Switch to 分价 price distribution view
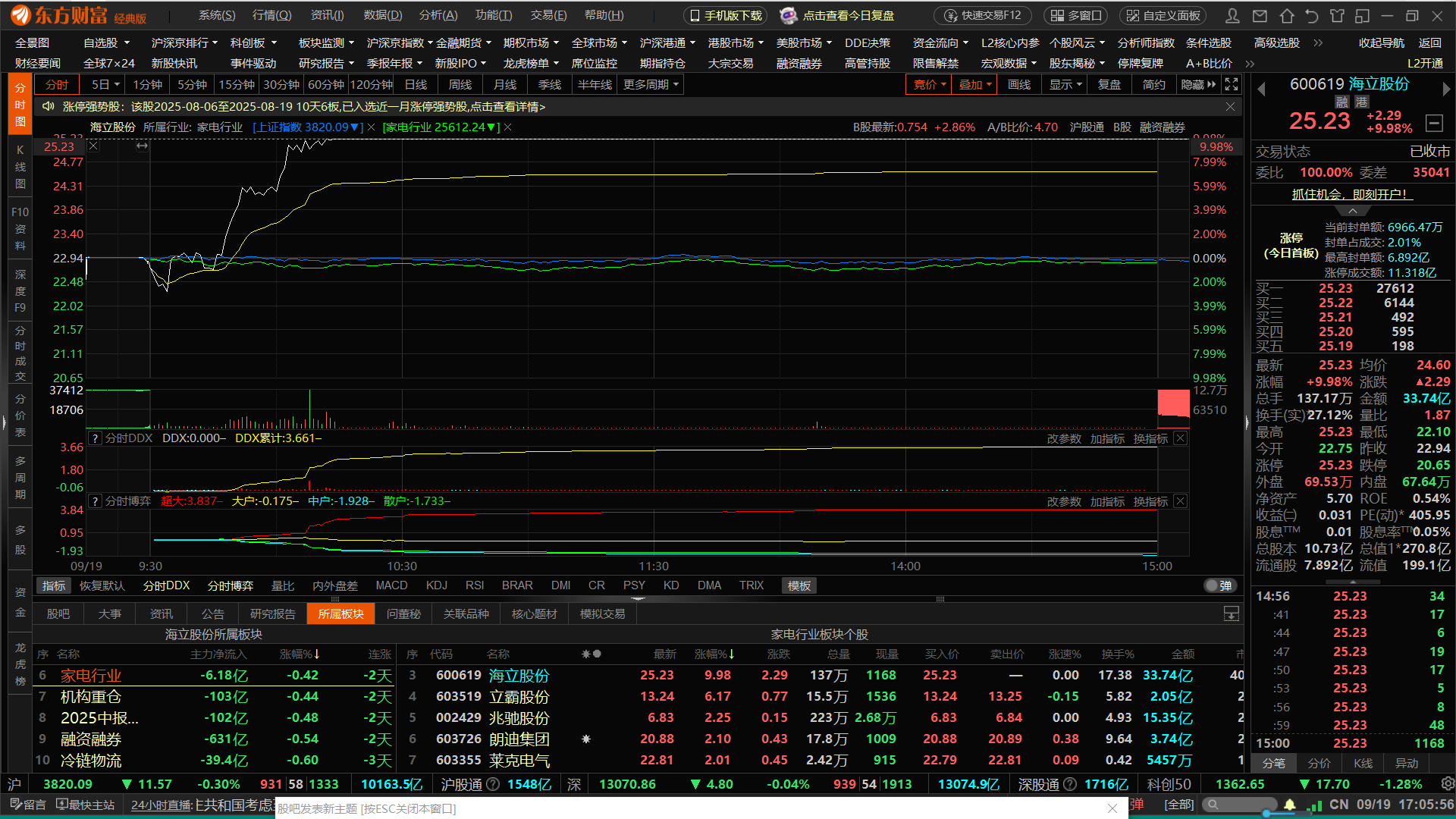 pos(1319,763)
